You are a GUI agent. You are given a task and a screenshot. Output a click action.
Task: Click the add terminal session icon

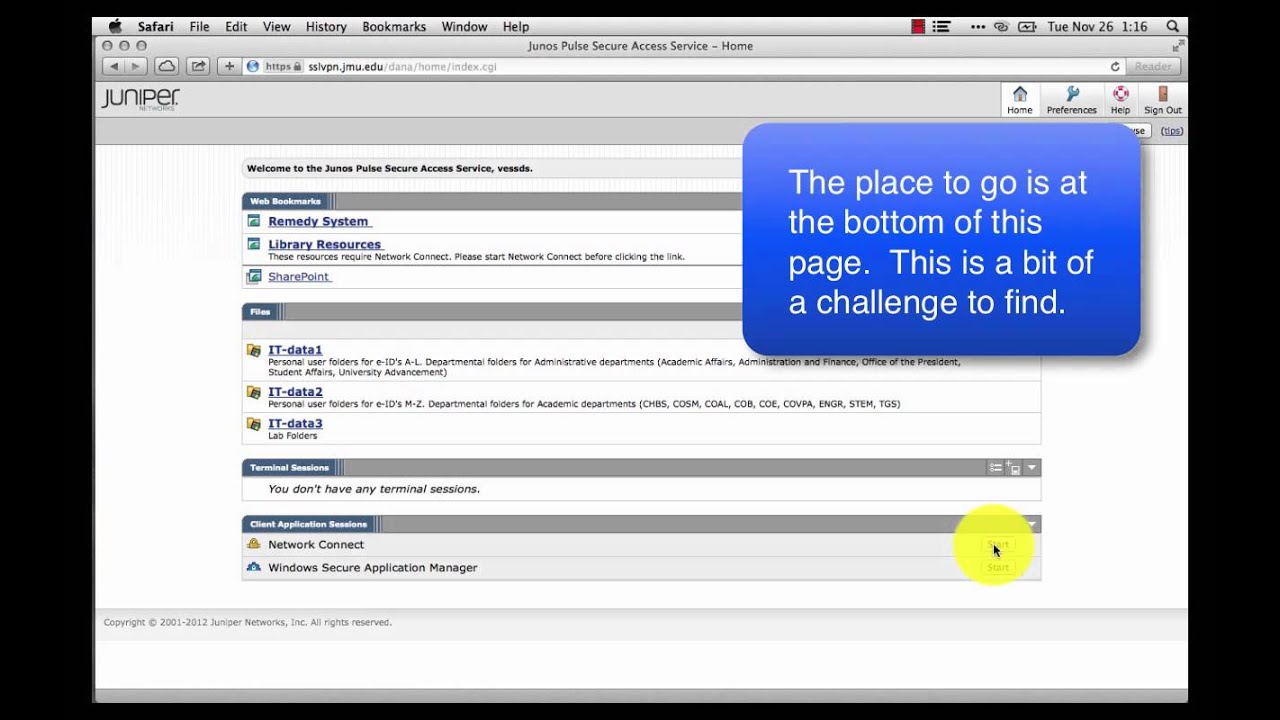1013,468
